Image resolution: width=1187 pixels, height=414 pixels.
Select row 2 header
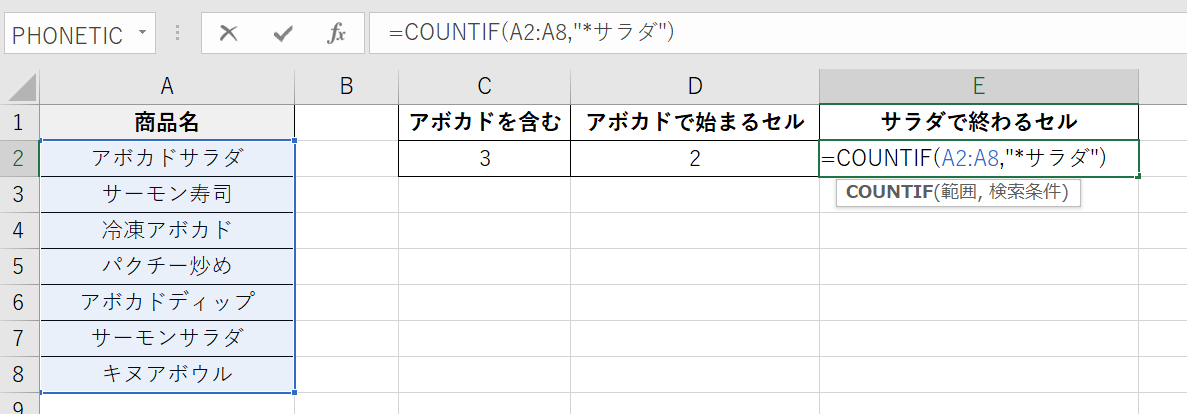pyautogui.click(x=20, y=158)
